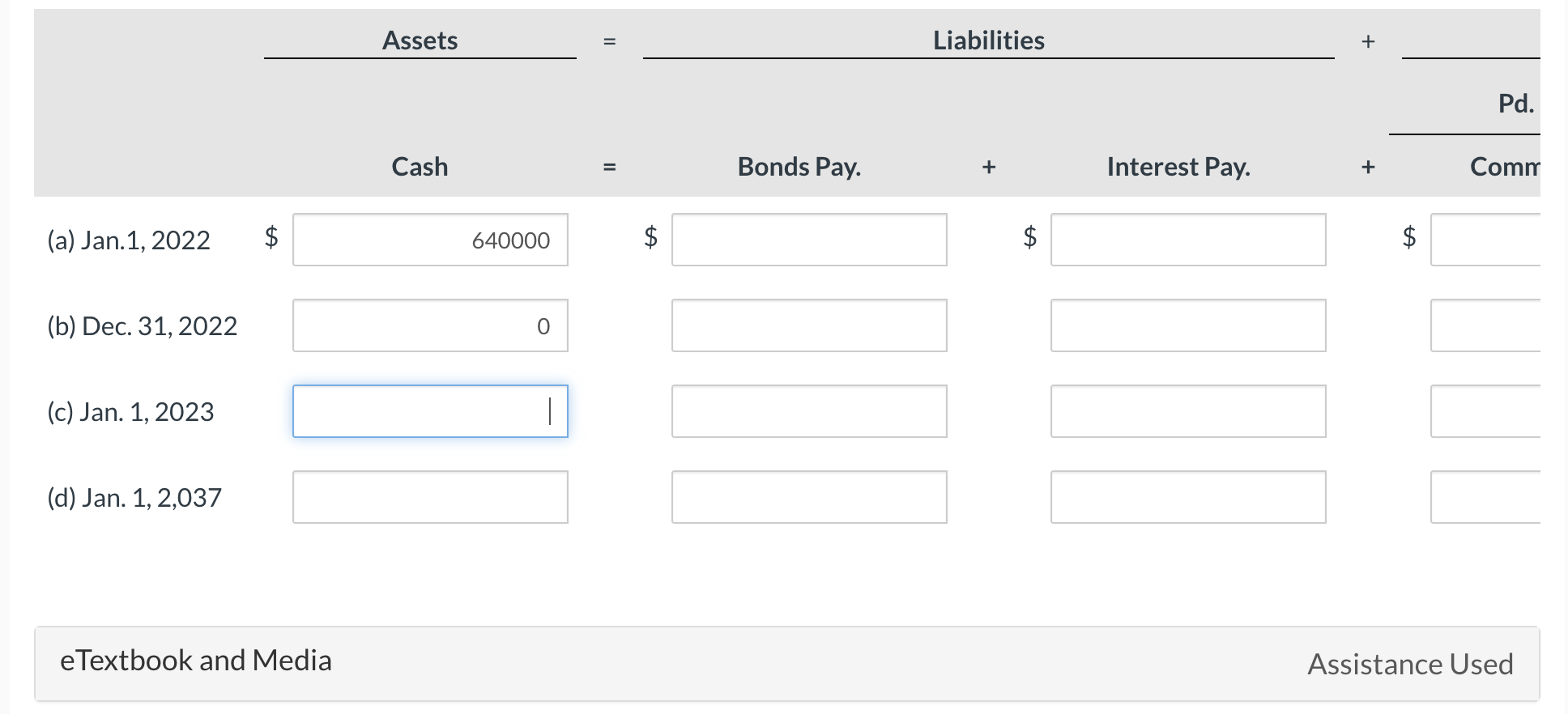This screenshot has width=1568, height=714.
Task: Click the Bonds Pay. field for Jan. 1, 2,037
Action: point(808,497)
